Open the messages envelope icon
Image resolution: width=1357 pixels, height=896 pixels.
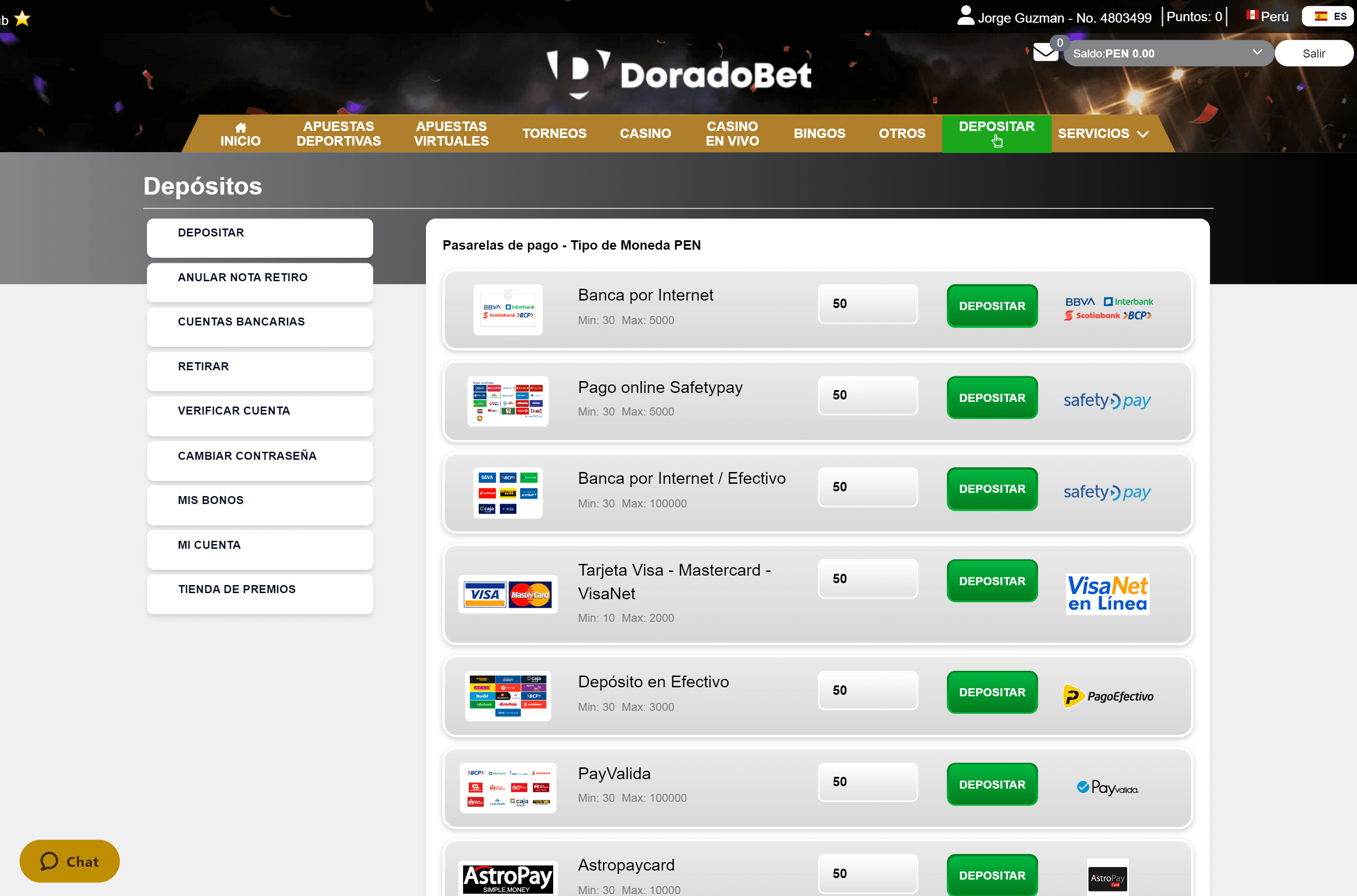point(1046,51)
